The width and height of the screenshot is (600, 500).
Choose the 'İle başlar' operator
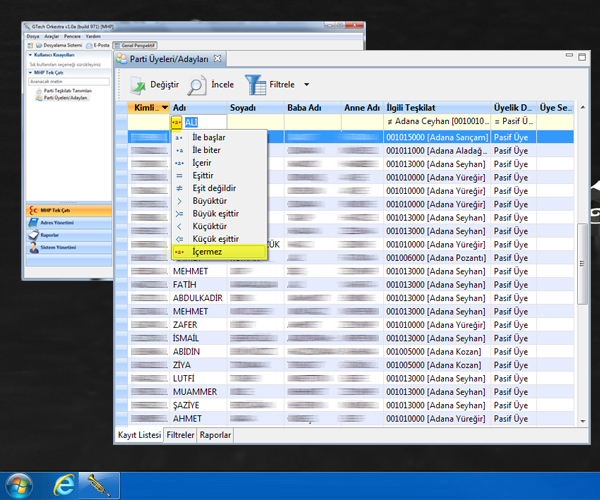219,137
